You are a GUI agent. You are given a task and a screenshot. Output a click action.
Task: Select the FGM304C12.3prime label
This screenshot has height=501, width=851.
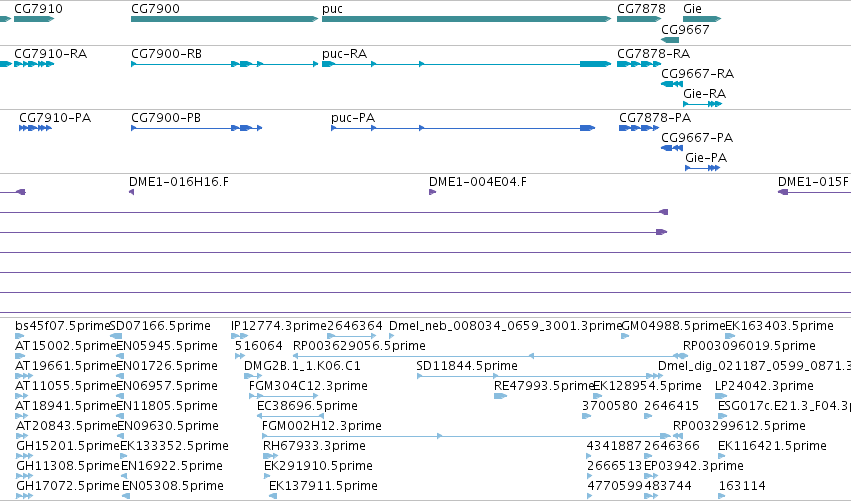[308, 386]
